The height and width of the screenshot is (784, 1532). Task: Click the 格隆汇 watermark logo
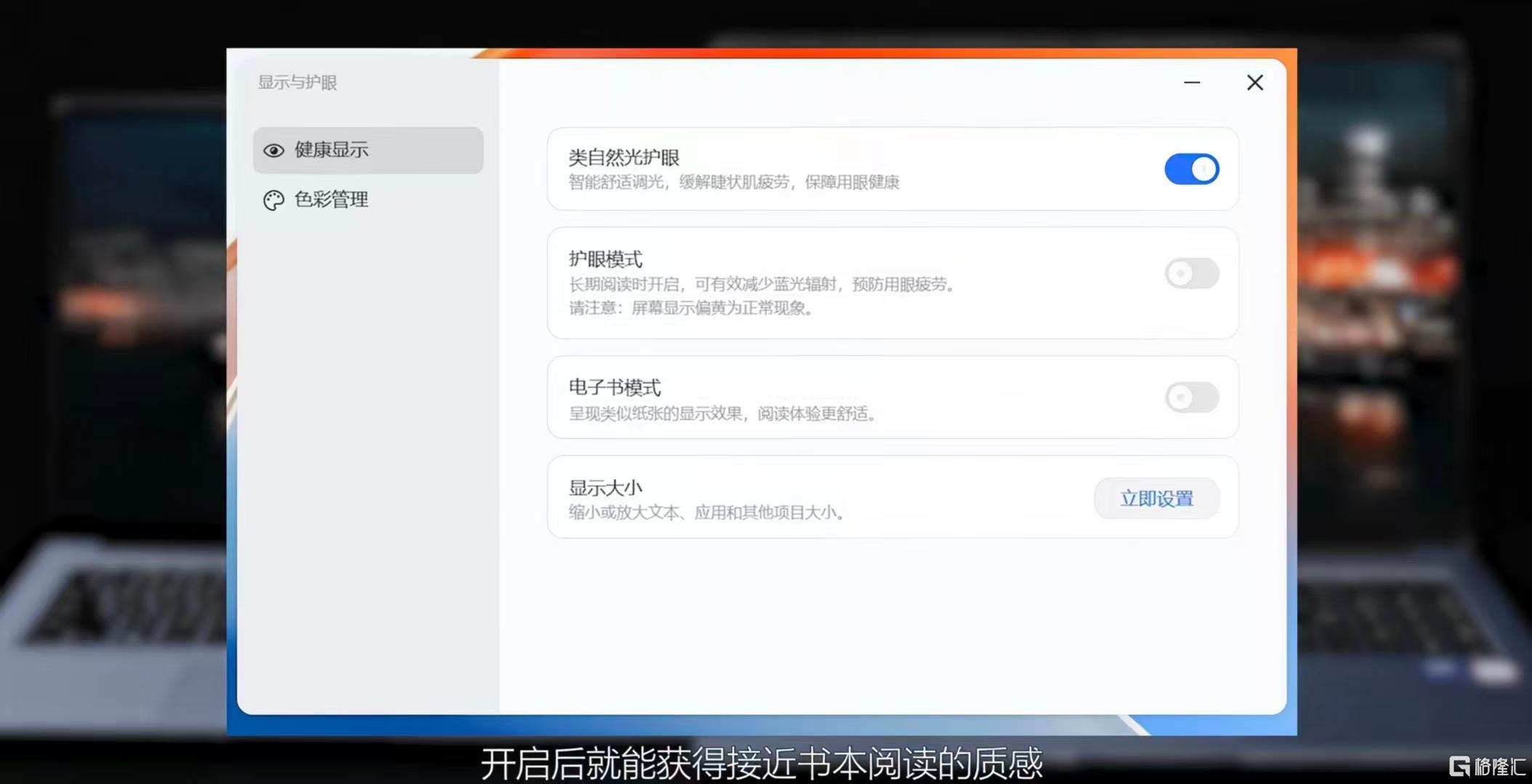(x=1487, y=766)
